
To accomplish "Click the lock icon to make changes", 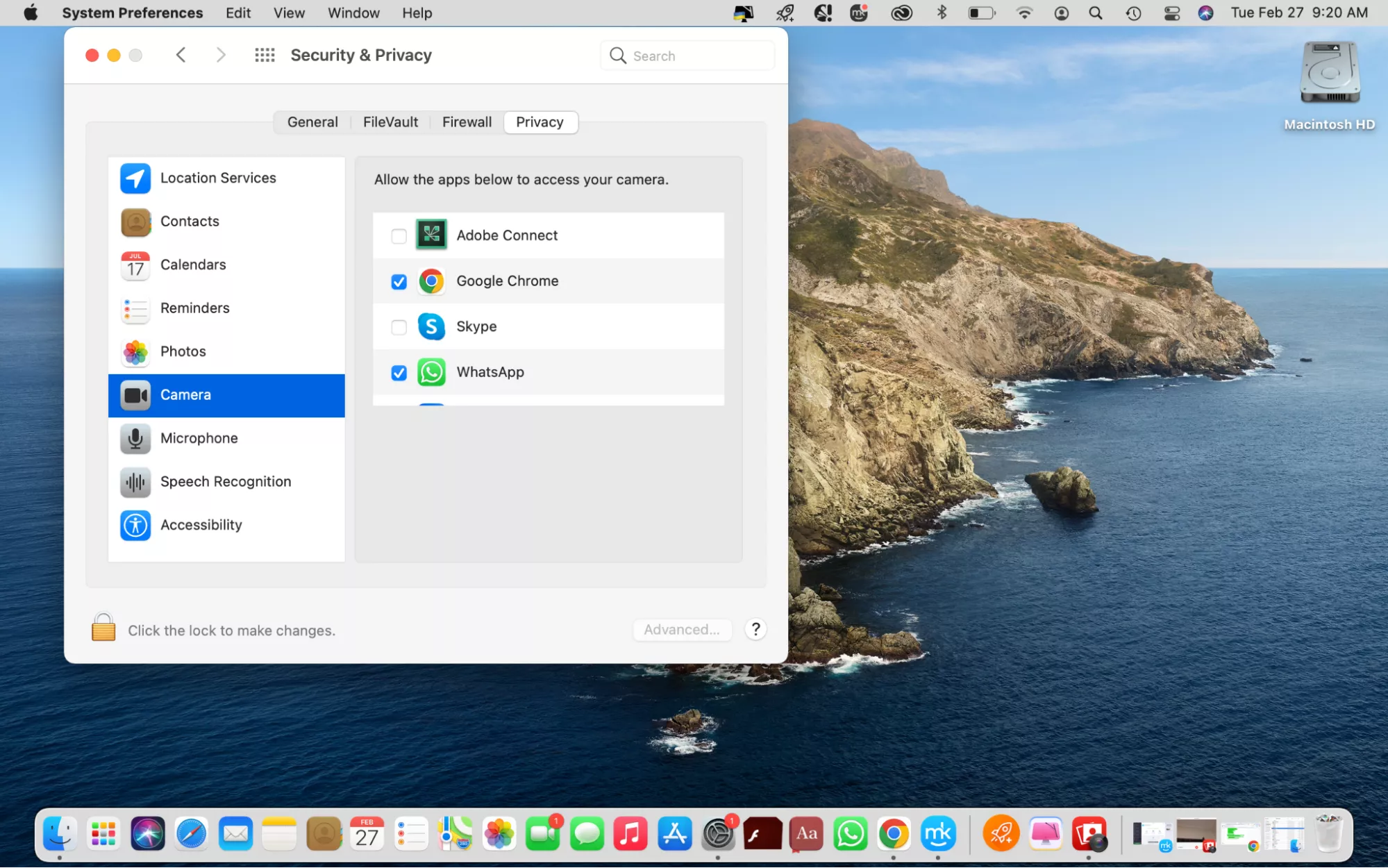I will point(103,627).
